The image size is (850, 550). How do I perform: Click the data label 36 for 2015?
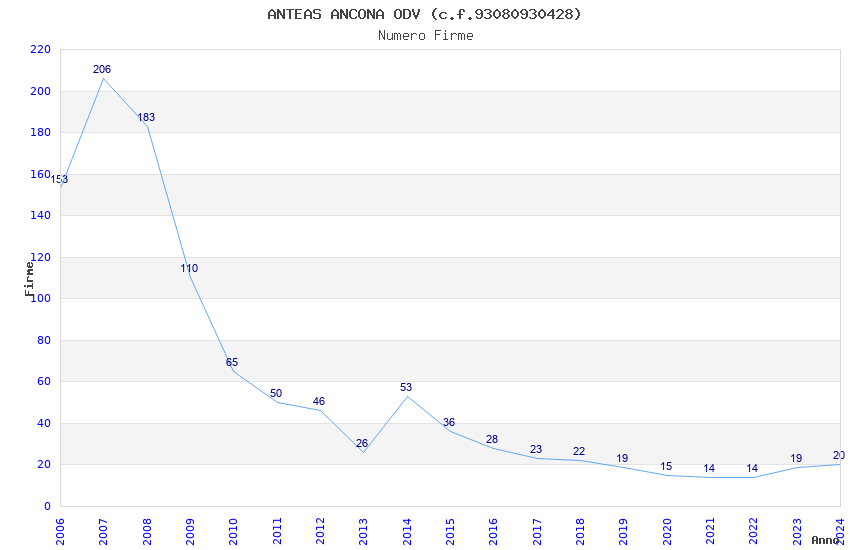[x=449, y=423]
